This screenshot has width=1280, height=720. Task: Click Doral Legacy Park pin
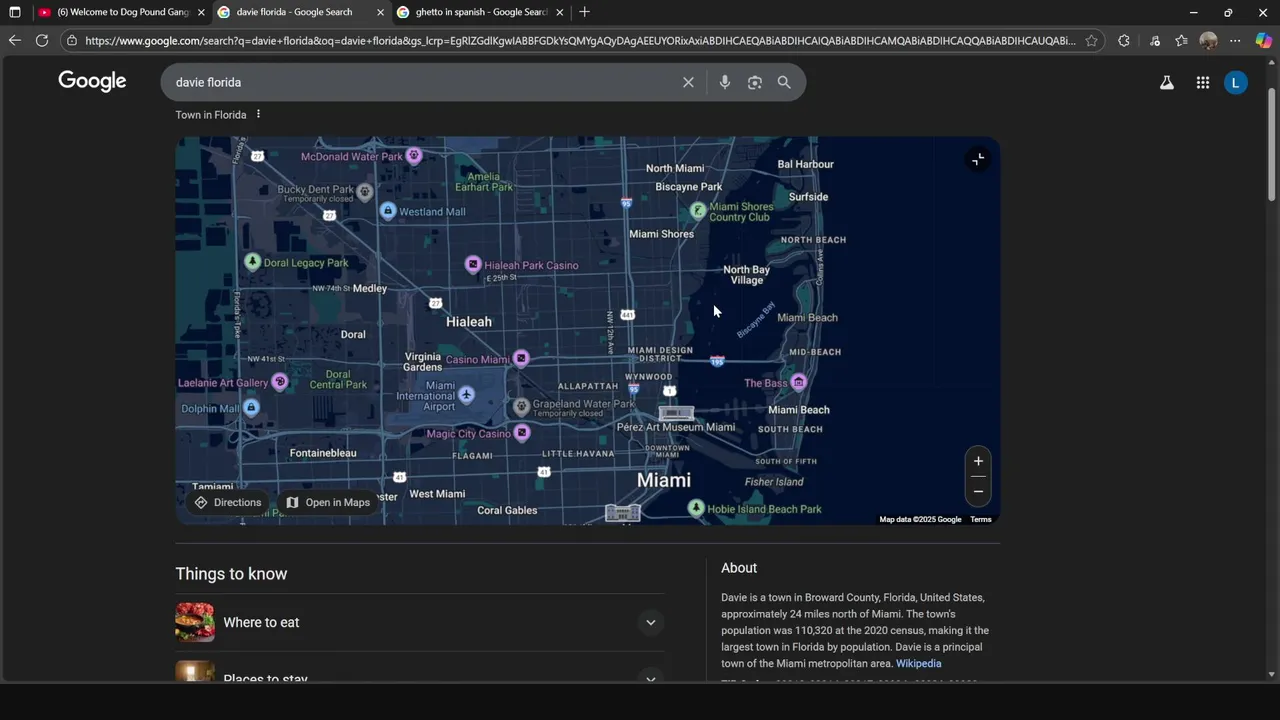point(253,262)
